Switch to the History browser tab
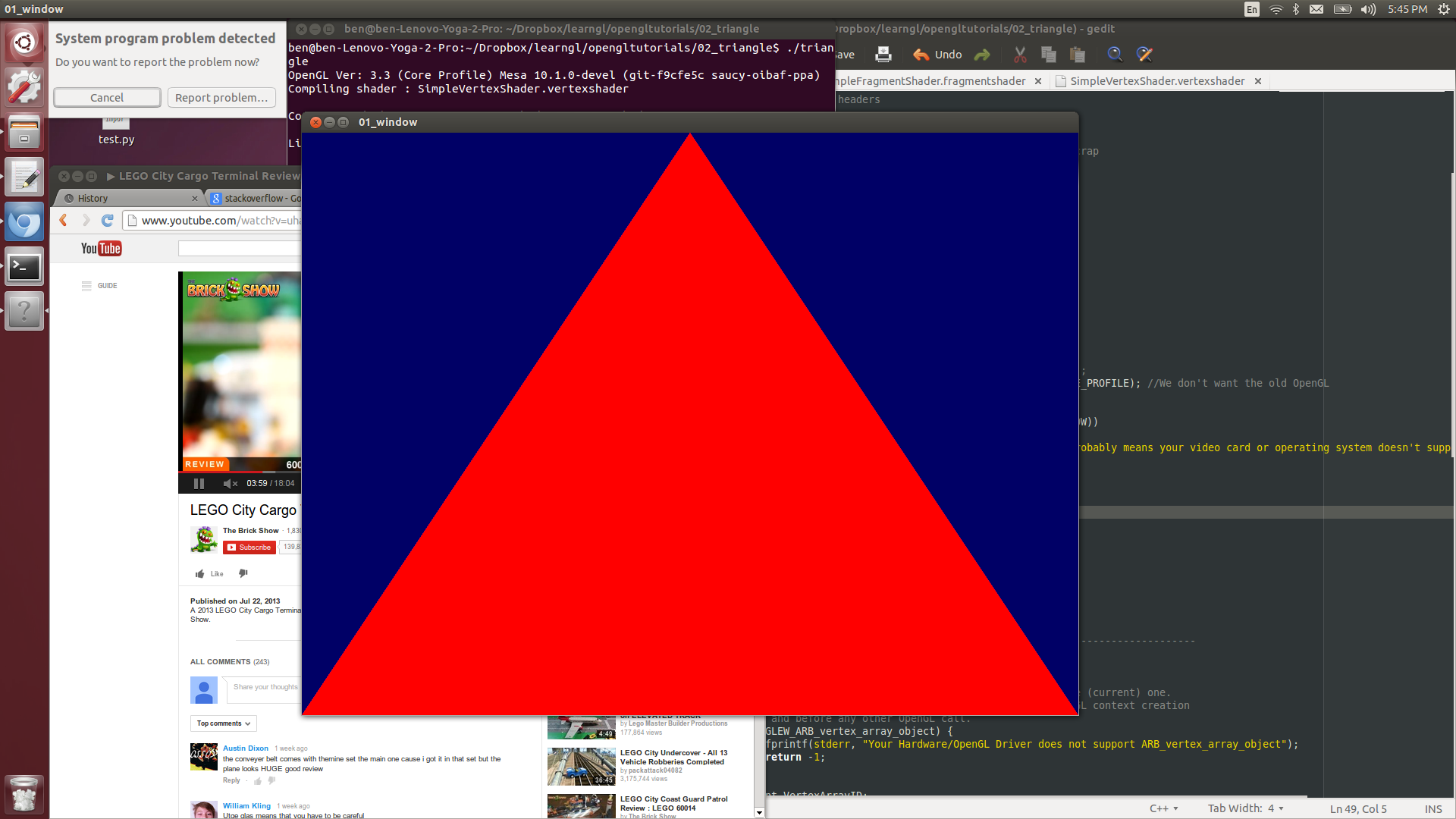Screen dimensions: 1456x819 129,198
